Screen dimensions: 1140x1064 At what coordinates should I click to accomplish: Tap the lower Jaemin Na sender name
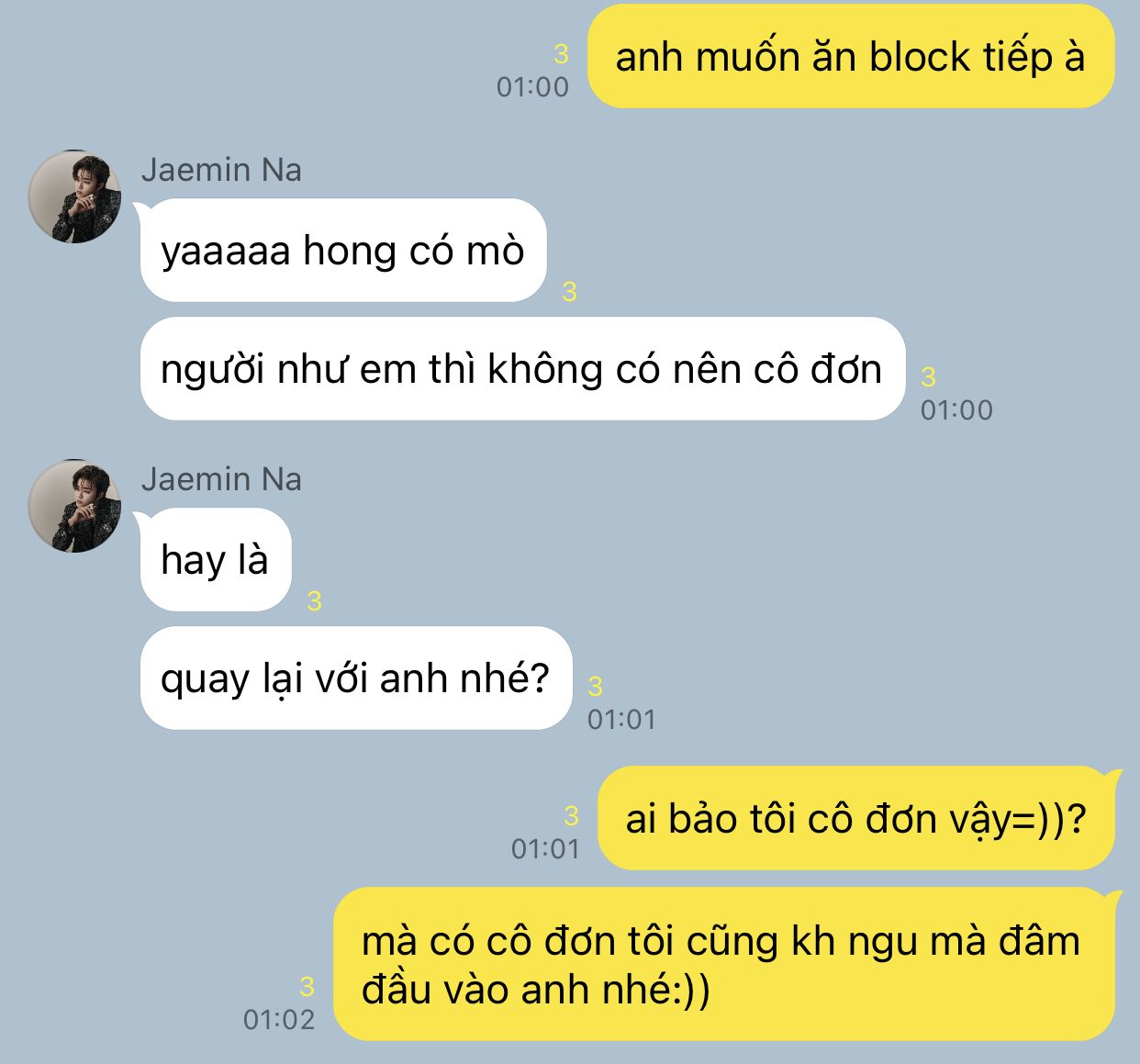(x=221, y=479)
